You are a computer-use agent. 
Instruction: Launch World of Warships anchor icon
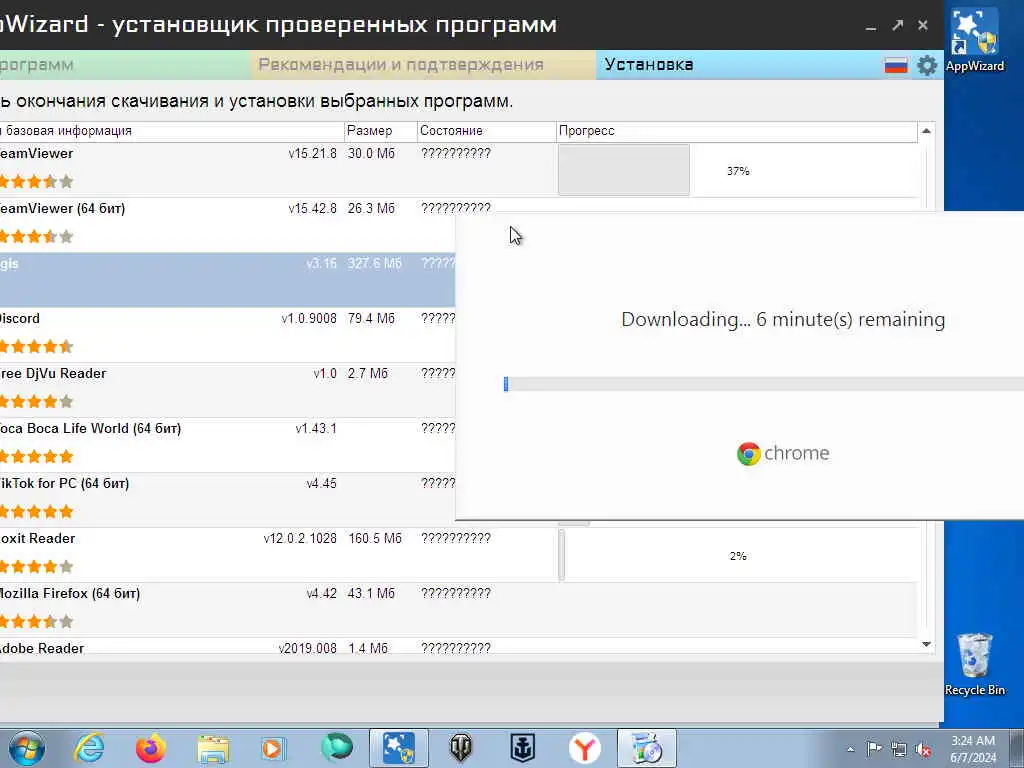pyautogui.click(x=522, y=748)
